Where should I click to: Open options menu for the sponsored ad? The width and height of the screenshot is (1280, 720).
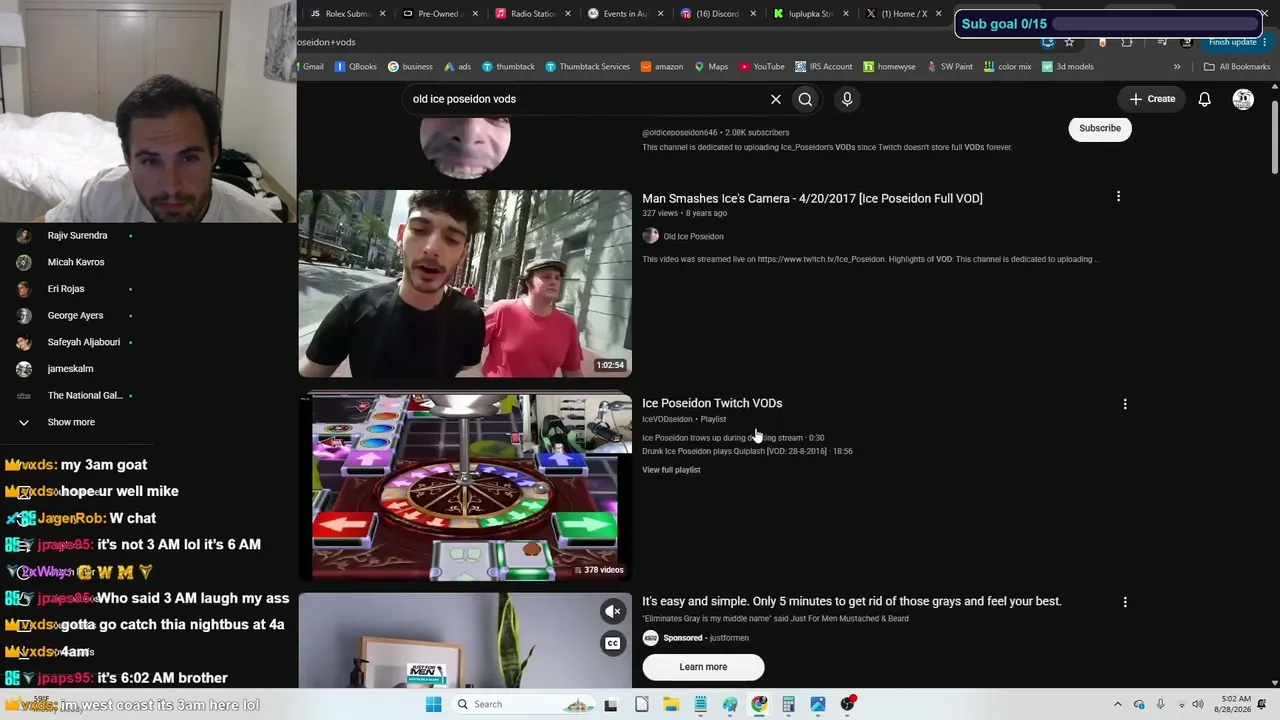tap(1125, 602)
